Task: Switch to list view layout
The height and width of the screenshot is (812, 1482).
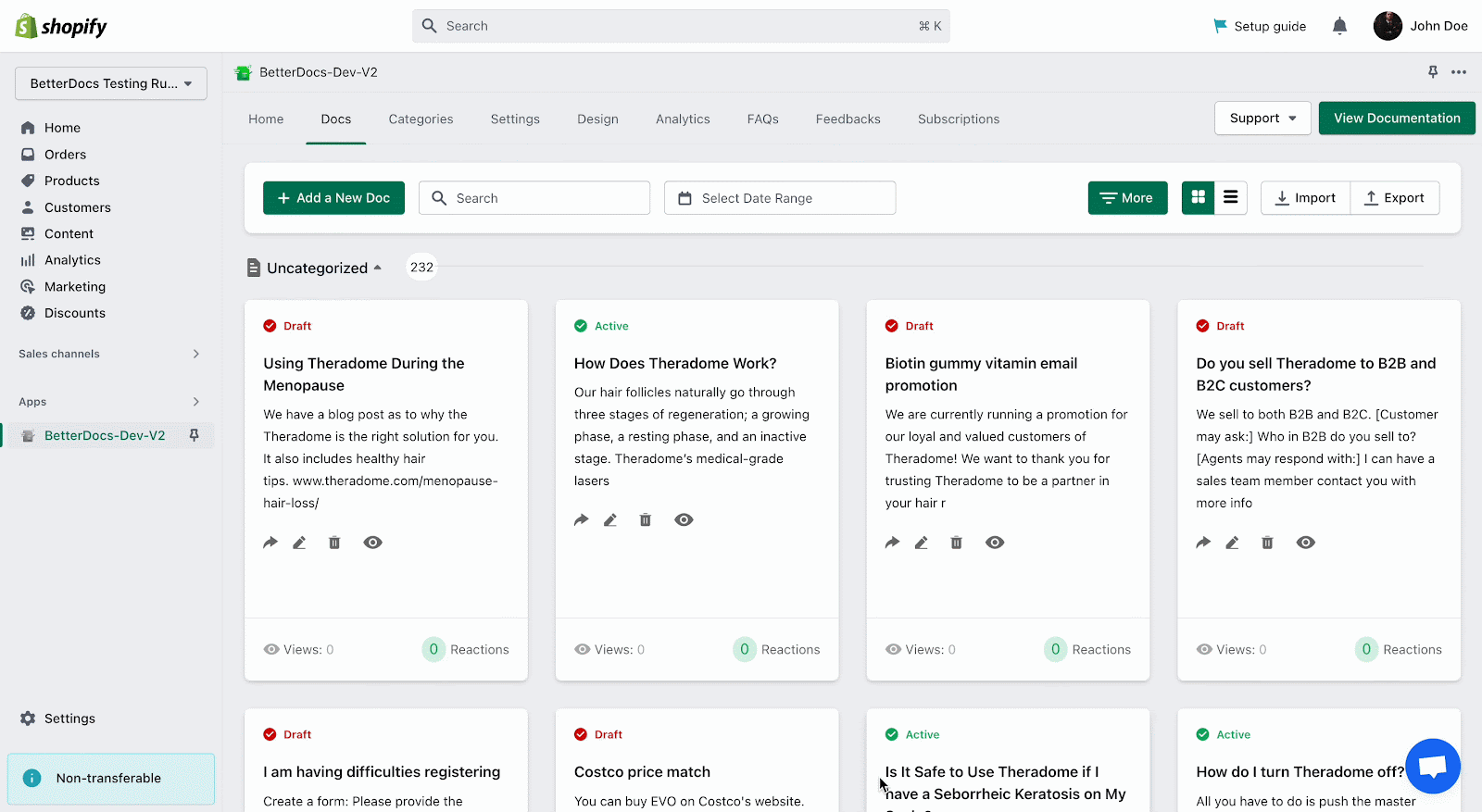Action: pos(1231,197)
